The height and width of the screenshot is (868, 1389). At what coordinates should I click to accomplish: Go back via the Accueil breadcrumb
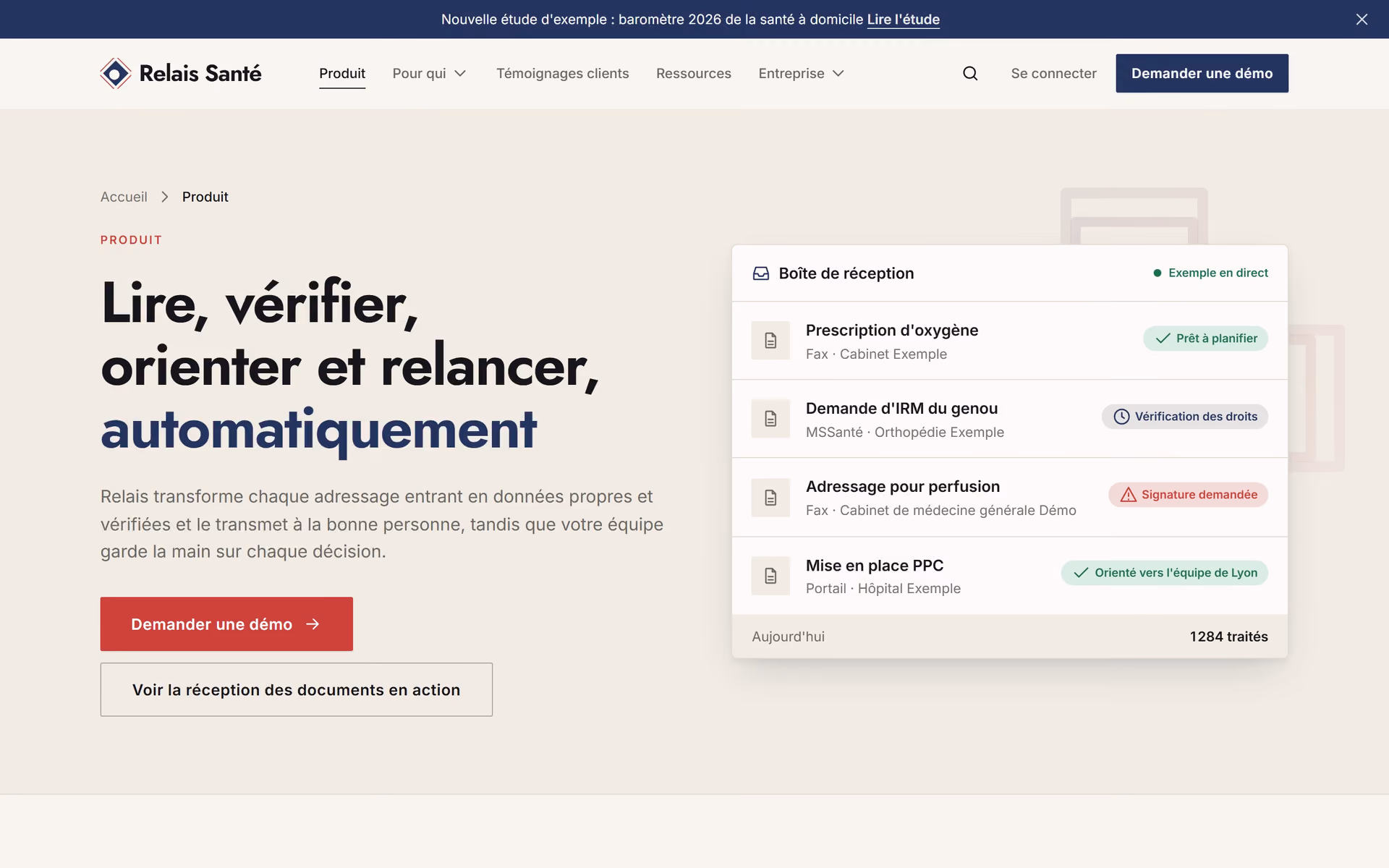point(124,197)
